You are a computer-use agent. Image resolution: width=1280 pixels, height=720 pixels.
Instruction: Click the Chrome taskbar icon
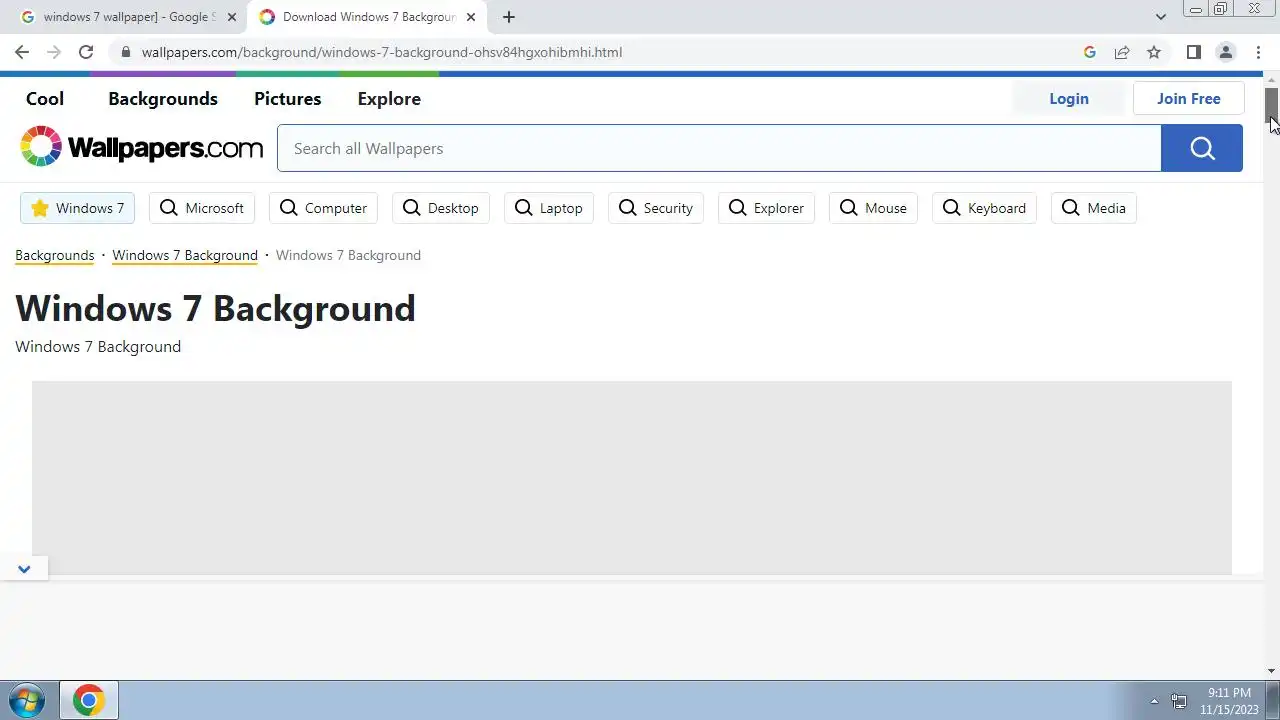point(88,700)
